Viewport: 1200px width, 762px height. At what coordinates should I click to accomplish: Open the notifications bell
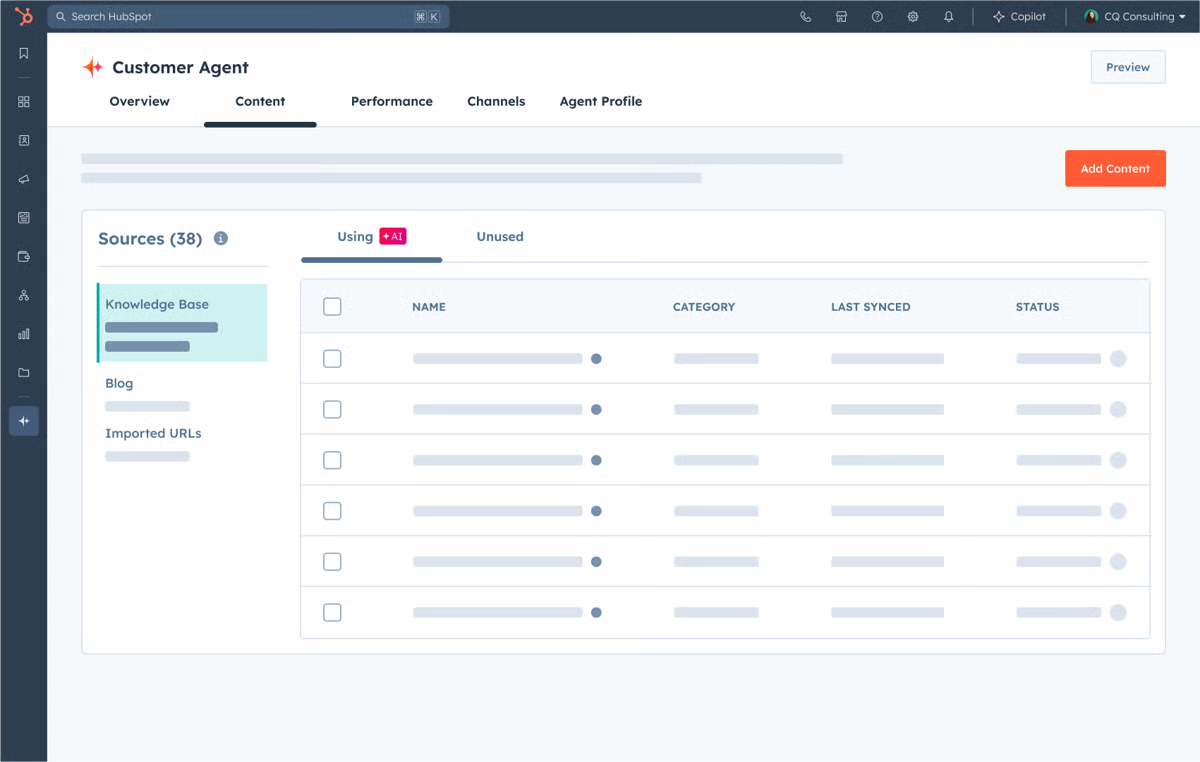coord(948,16)
